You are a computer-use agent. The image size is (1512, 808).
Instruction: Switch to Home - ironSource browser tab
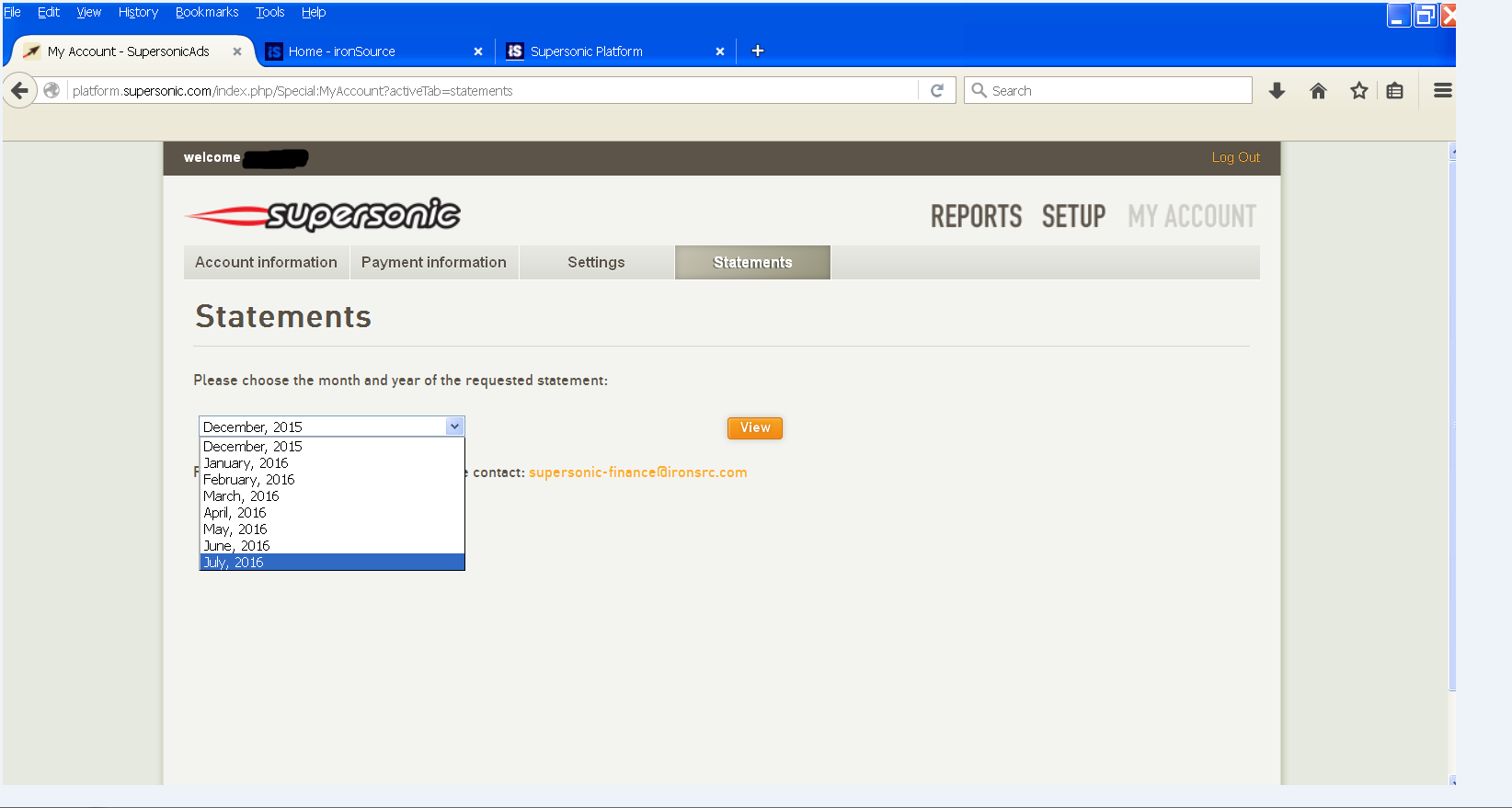[x=373, y=51]
